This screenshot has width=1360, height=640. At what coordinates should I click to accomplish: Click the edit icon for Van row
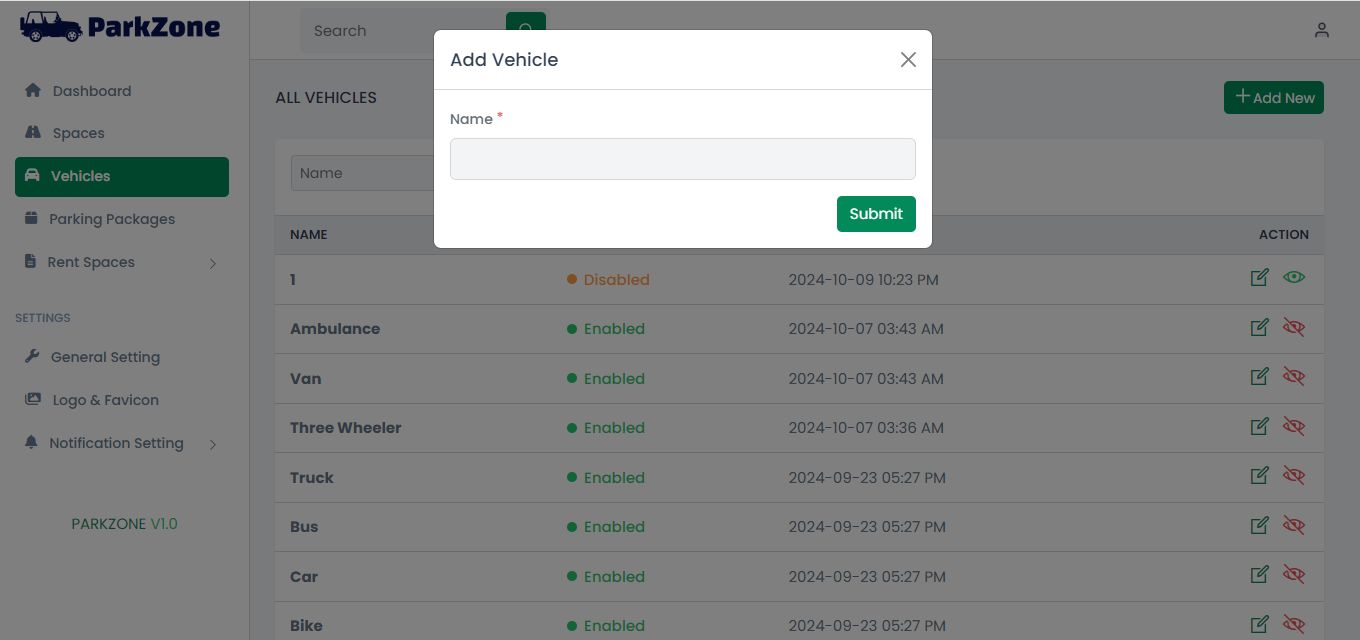(x=1260, y=377)
